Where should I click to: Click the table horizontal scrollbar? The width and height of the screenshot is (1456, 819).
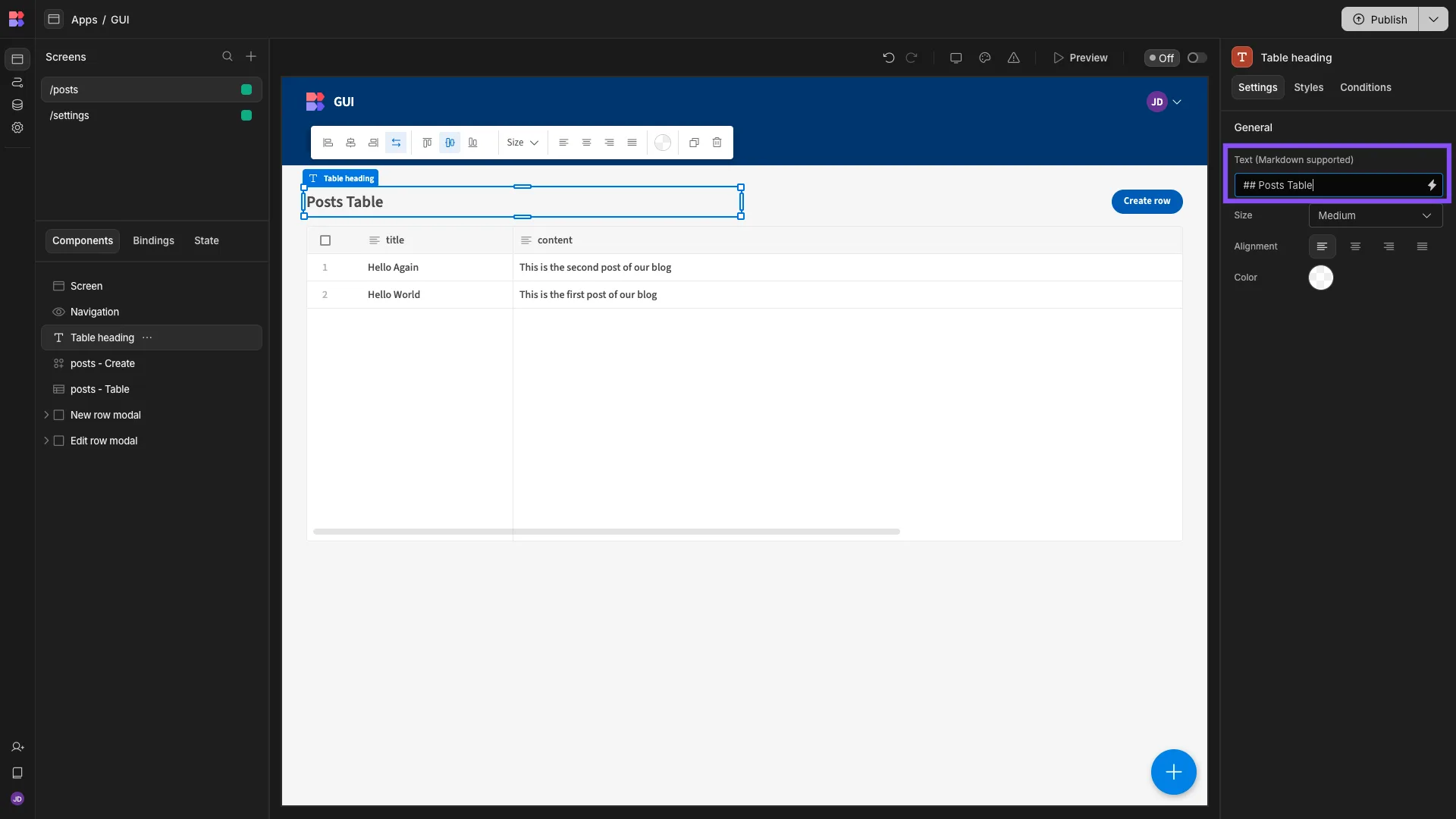point(606,532)
